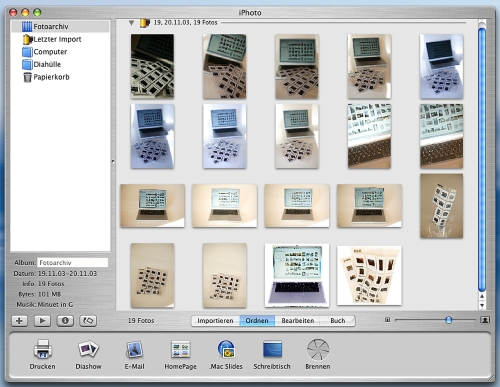Play slideshow with the play button

[x=42, y=321]
